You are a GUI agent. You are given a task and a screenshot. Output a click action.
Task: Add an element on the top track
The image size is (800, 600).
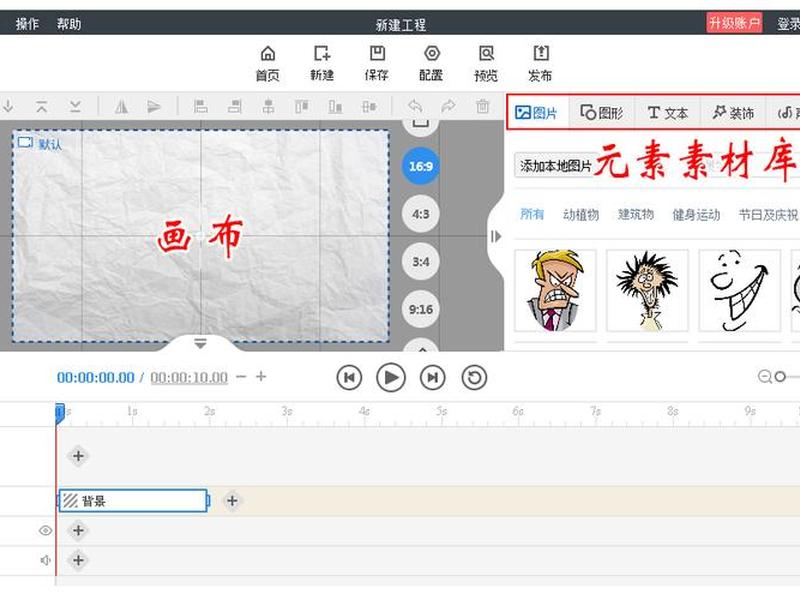78,456
